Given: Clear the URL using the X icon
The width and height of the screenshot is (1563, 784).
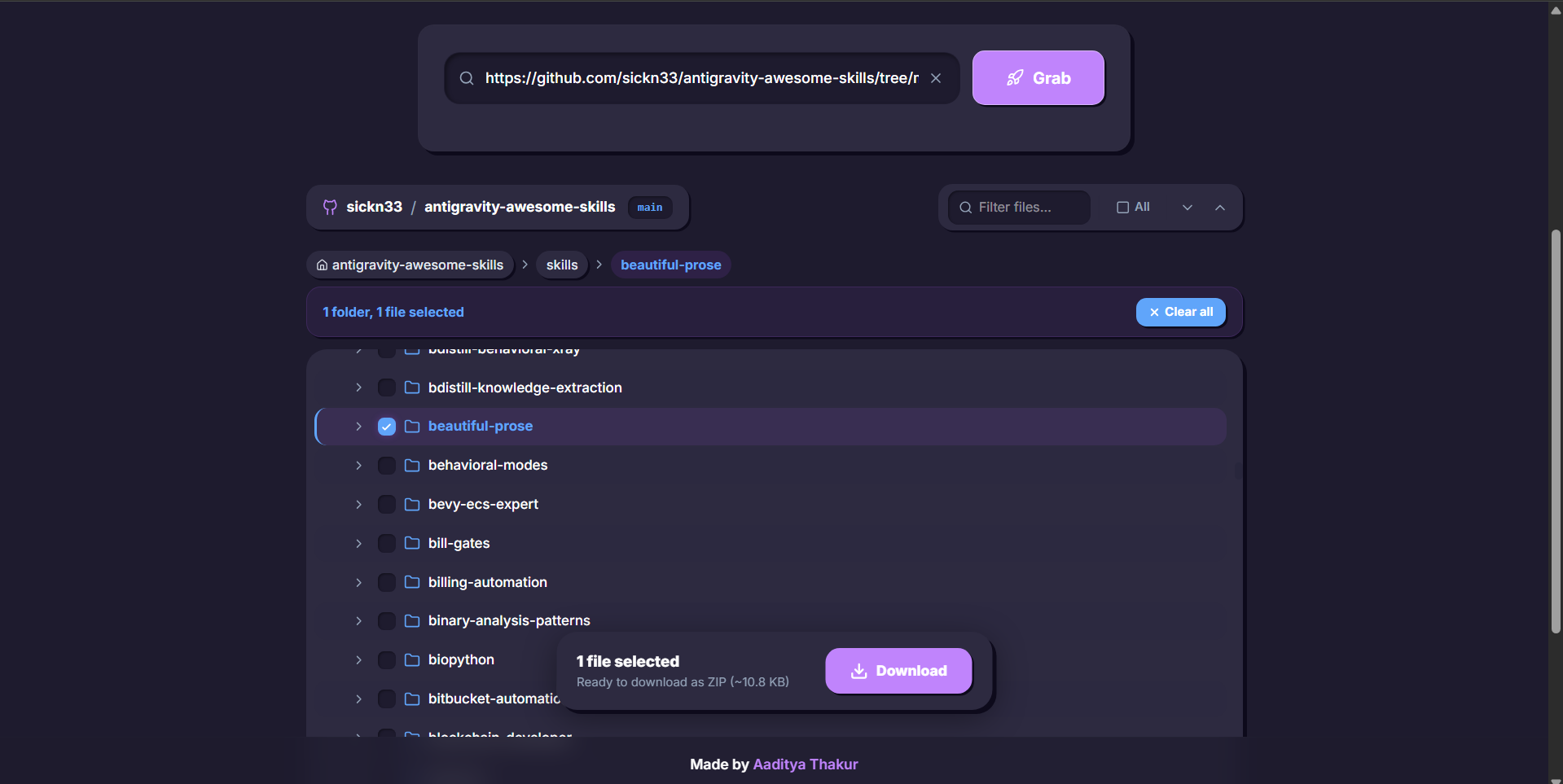Looking at the screenshot, I should click(935, 77).
